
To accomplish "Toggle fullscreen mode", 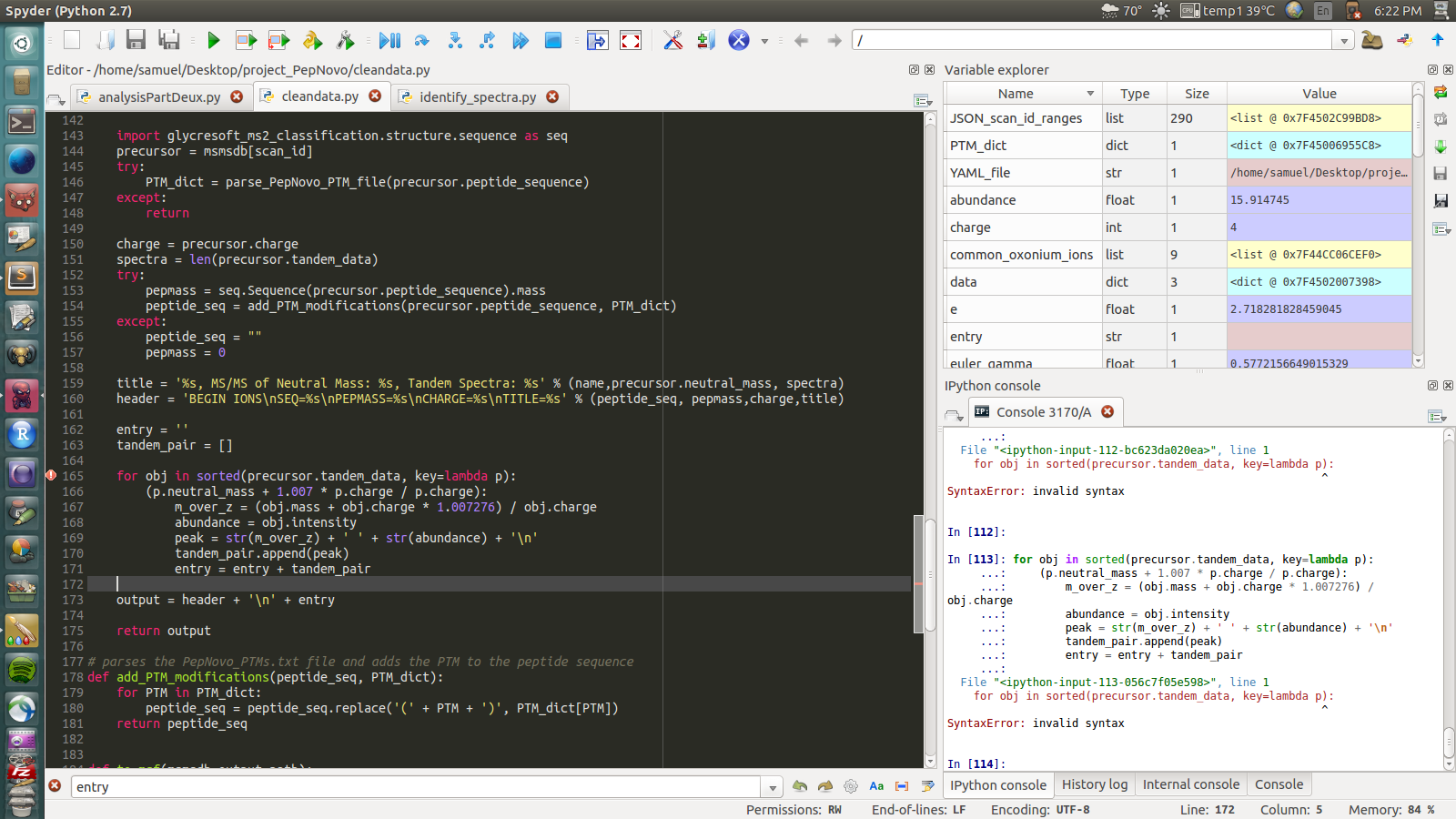I will coord(631,40).
